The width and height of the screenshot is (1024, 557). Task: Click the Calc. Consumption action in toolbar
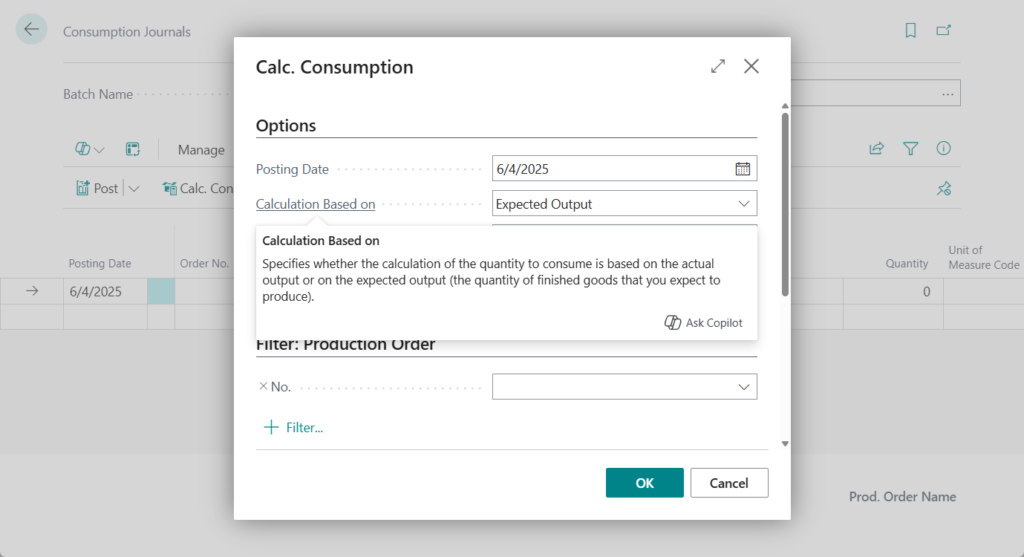coord(197,188)
